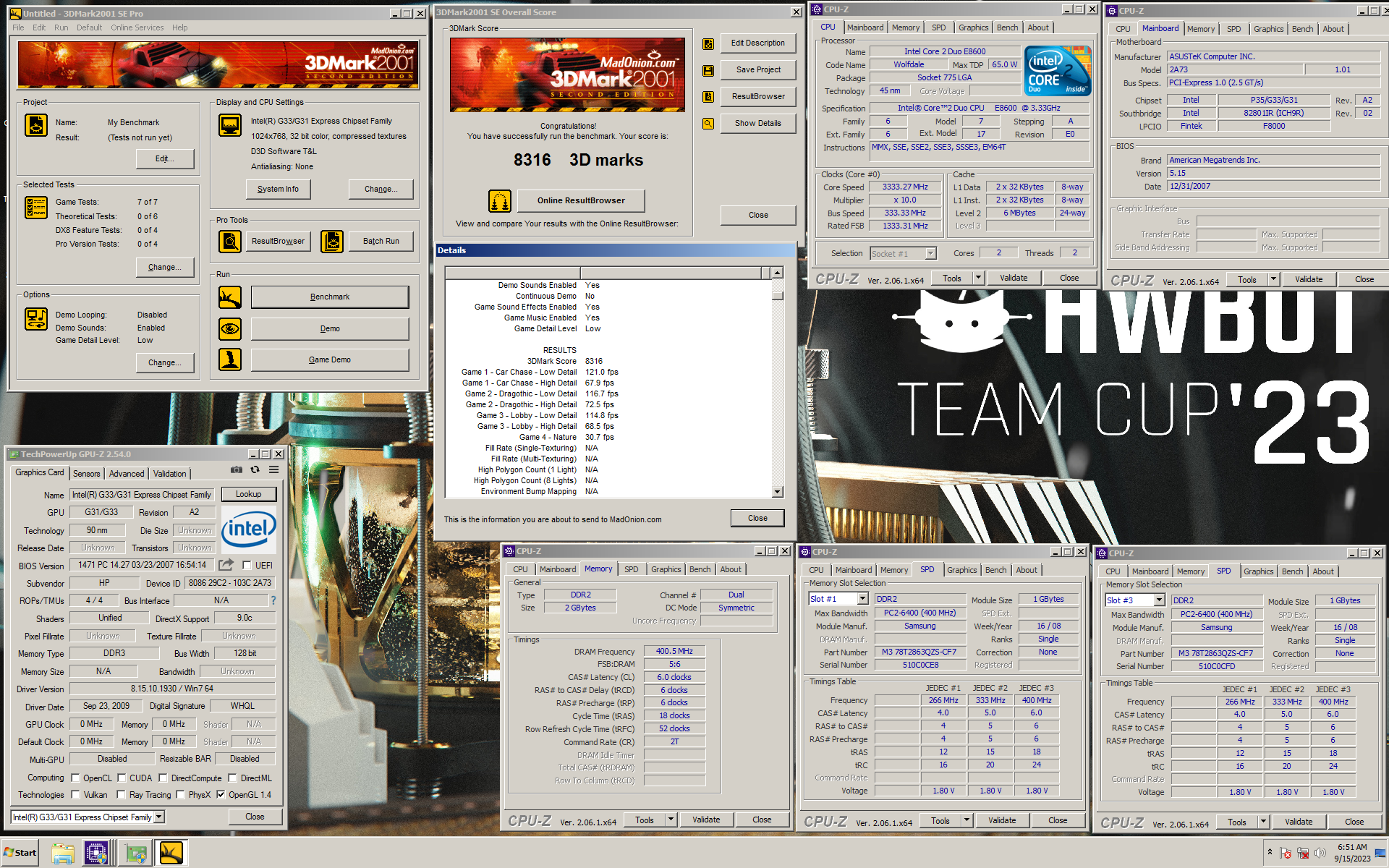Click the GPU-Z refresh icon
1389x868 pixels.
[x=255, y=469]
